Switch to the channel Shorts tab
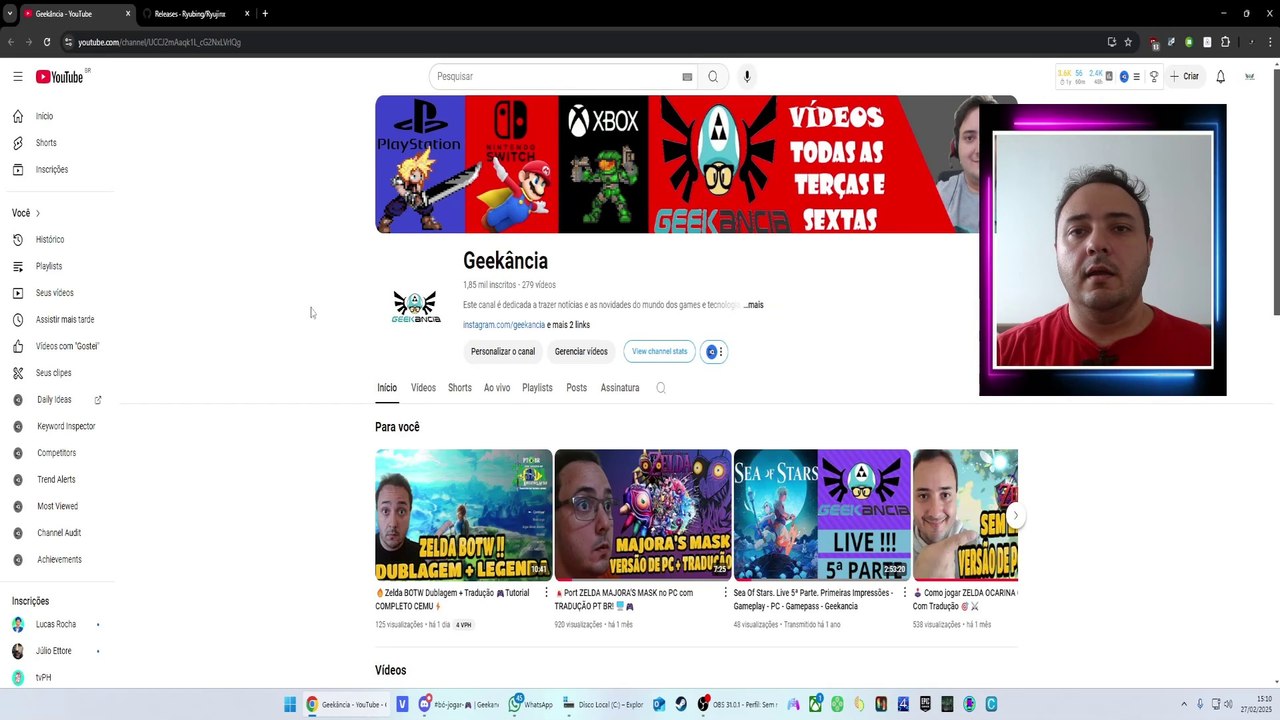This screenshot has width=1280, height=720. click(460, 388)
